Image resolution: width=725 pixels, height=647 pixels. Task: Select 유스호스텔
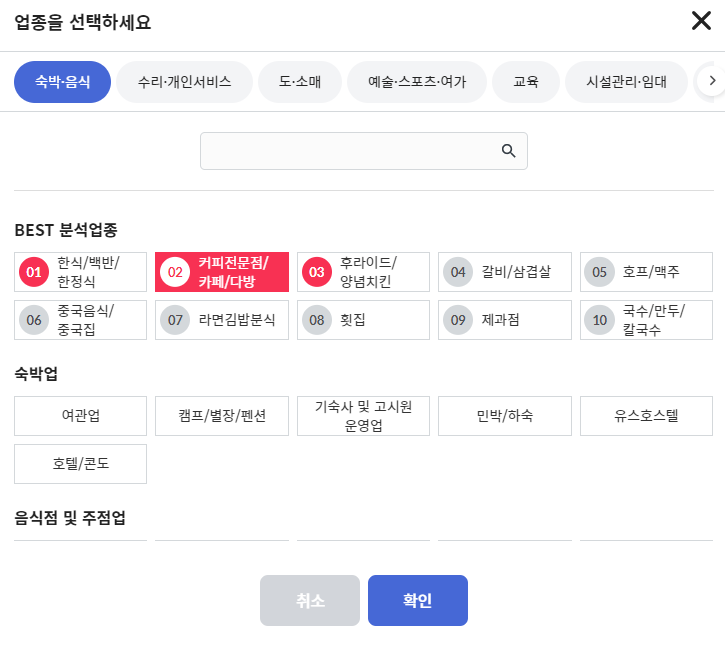click(x=646, y=416)
